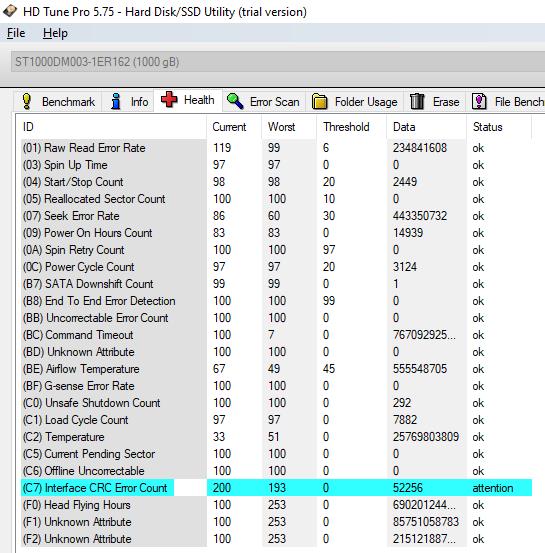Select the (F0) Head Flying Hours row

(277, 505)
